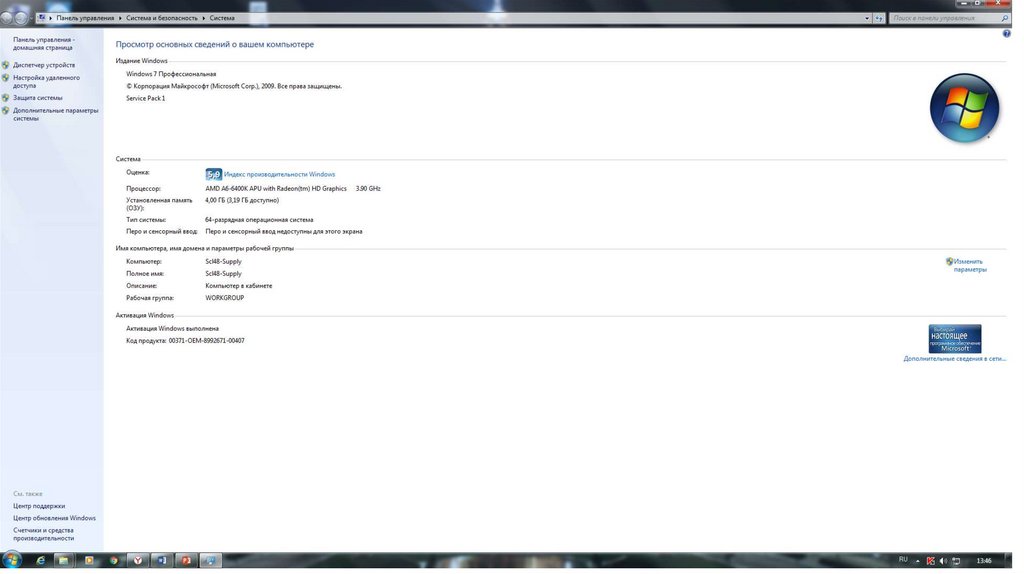Click the Back navigation arrow button

tap(7, 18)
